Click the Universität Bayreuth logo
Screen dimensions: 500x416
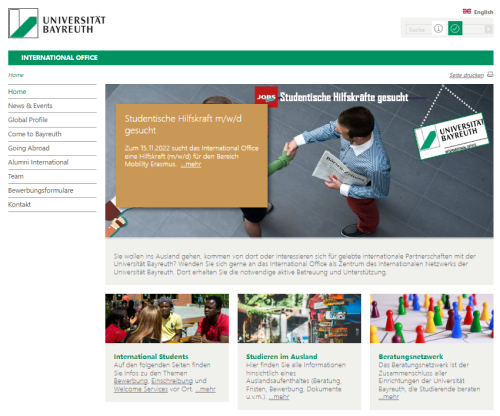click(57, 23)
